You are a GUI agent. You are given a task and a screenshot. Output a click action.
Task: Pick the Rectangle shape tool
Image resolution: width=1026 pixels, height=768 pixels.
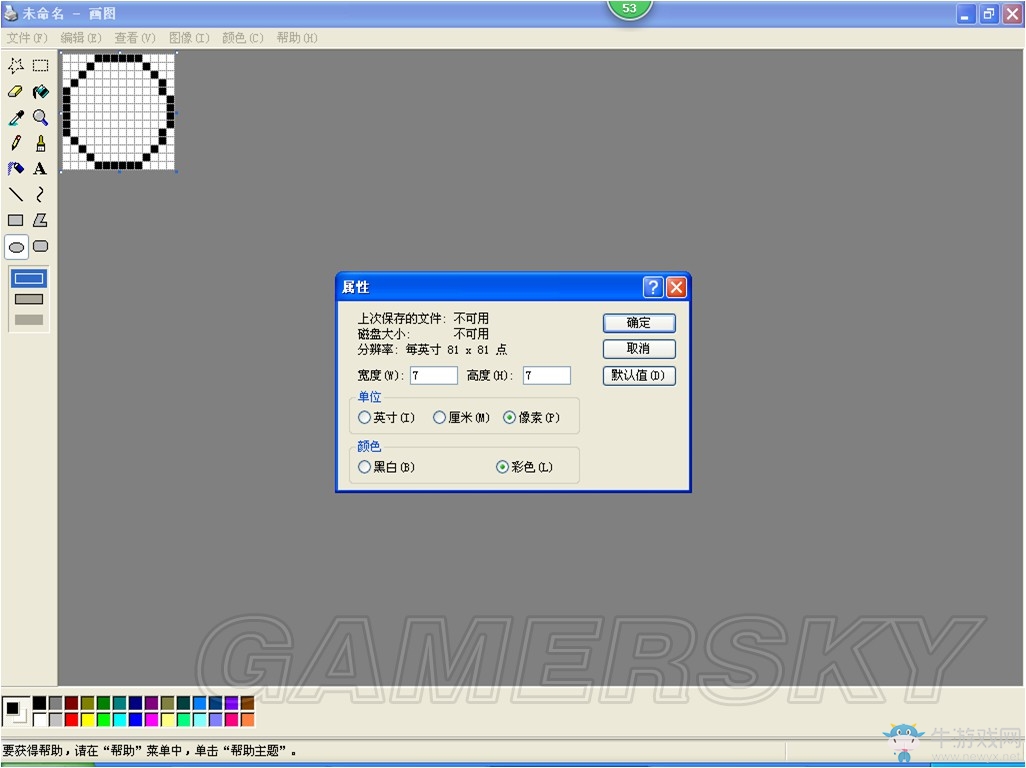click(16, 220)
